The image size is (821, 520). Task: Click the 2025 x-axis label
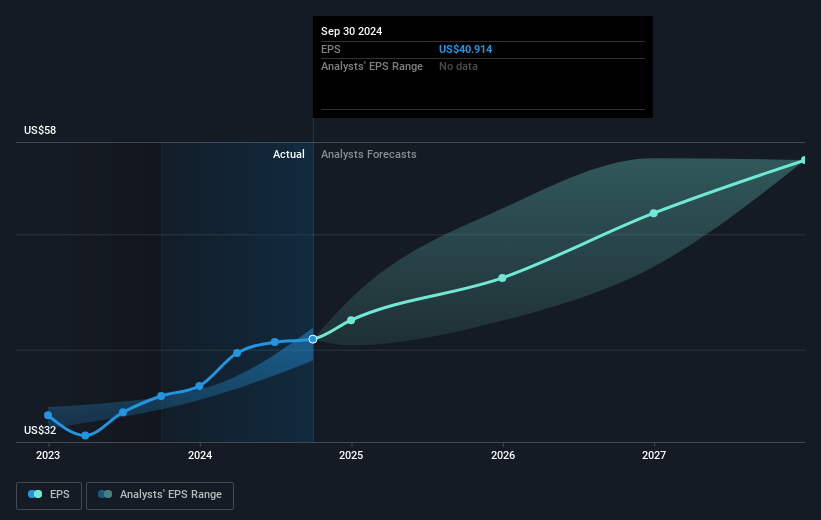tap(351, 455)
